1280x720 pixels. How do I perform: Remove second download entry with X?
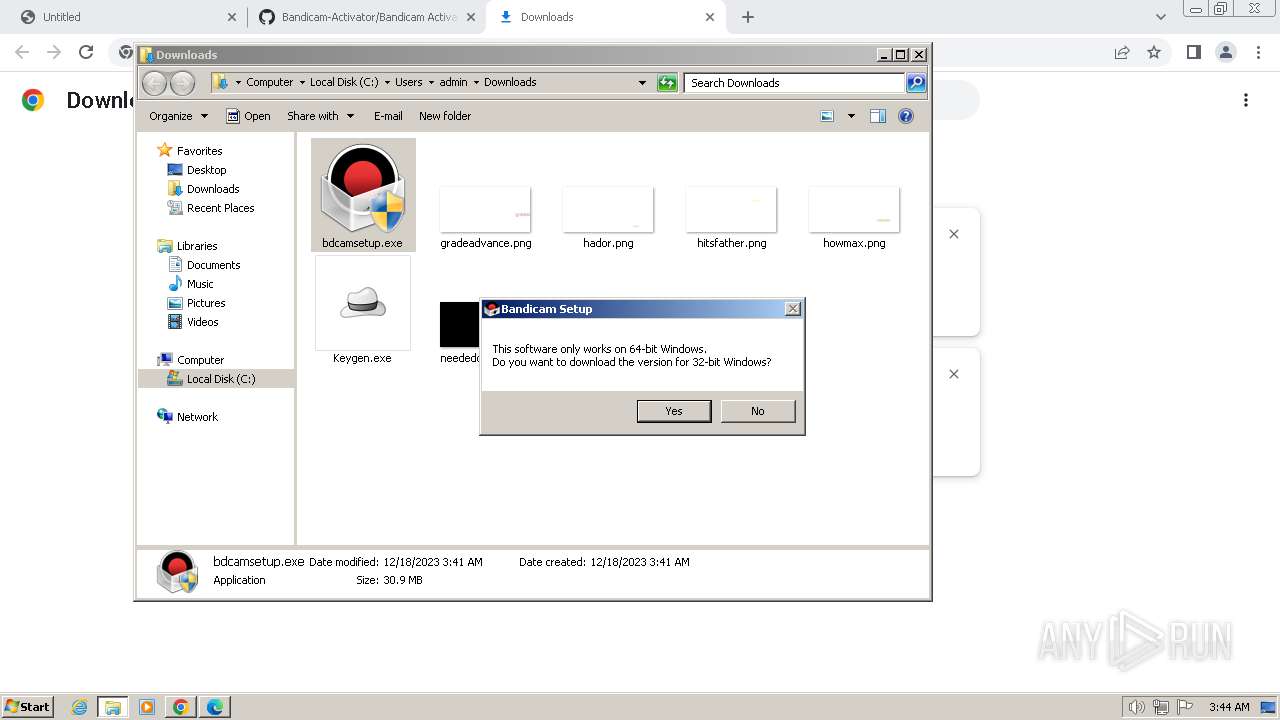point(954,374)
